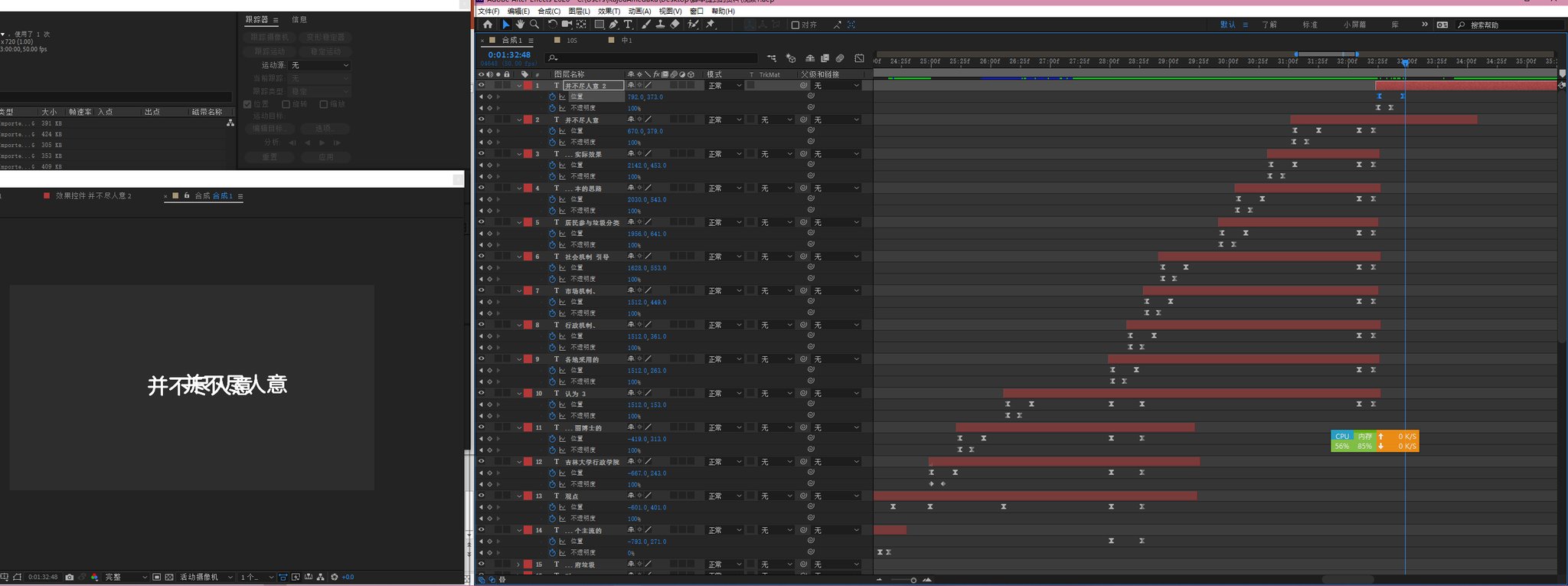Open the 运动源 dropdown in tracker panel

[319, 66]
